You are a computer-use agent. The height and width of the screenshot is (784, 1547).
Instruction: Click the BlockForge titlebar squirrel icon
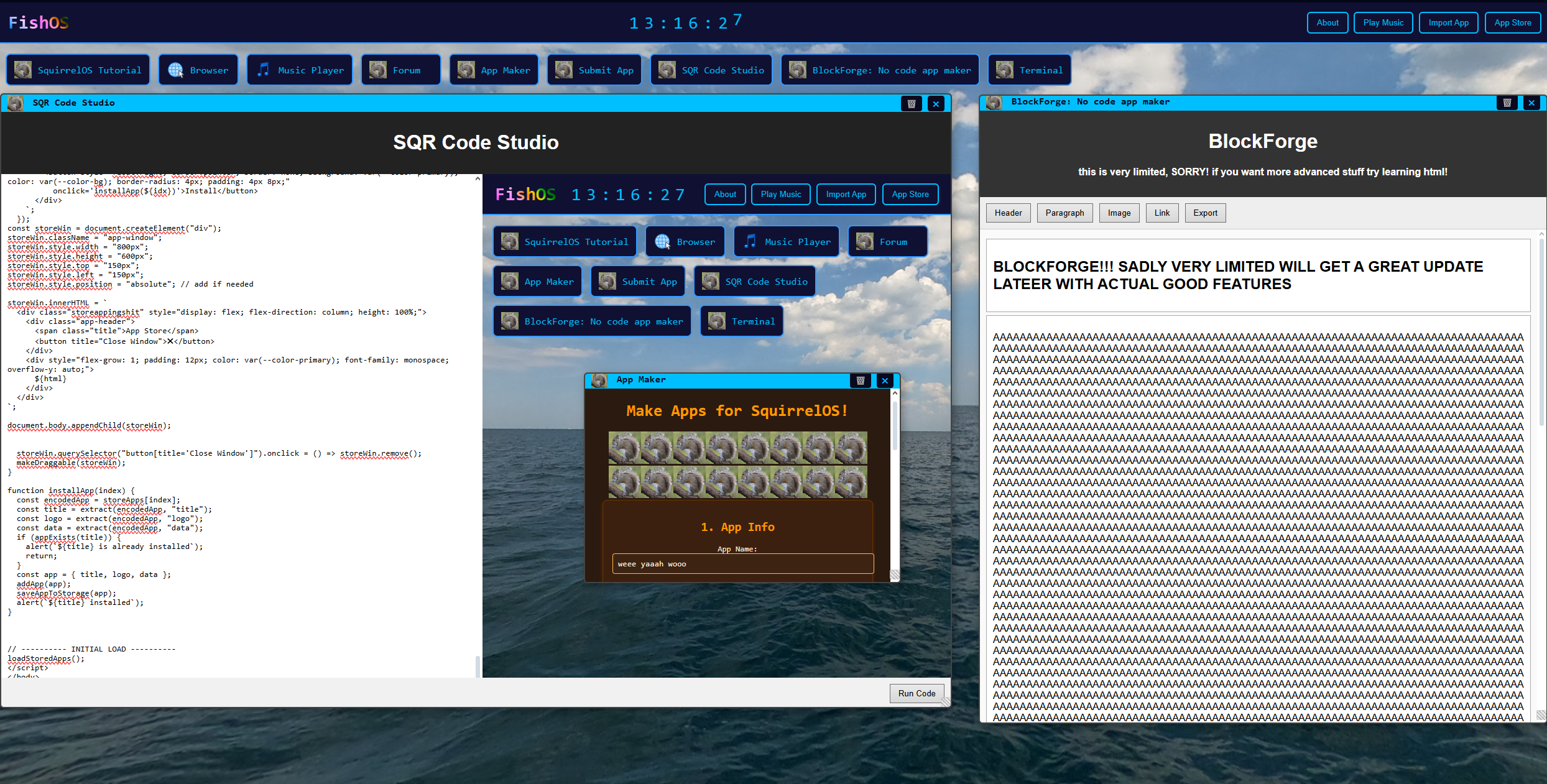(x=994, y=102)
